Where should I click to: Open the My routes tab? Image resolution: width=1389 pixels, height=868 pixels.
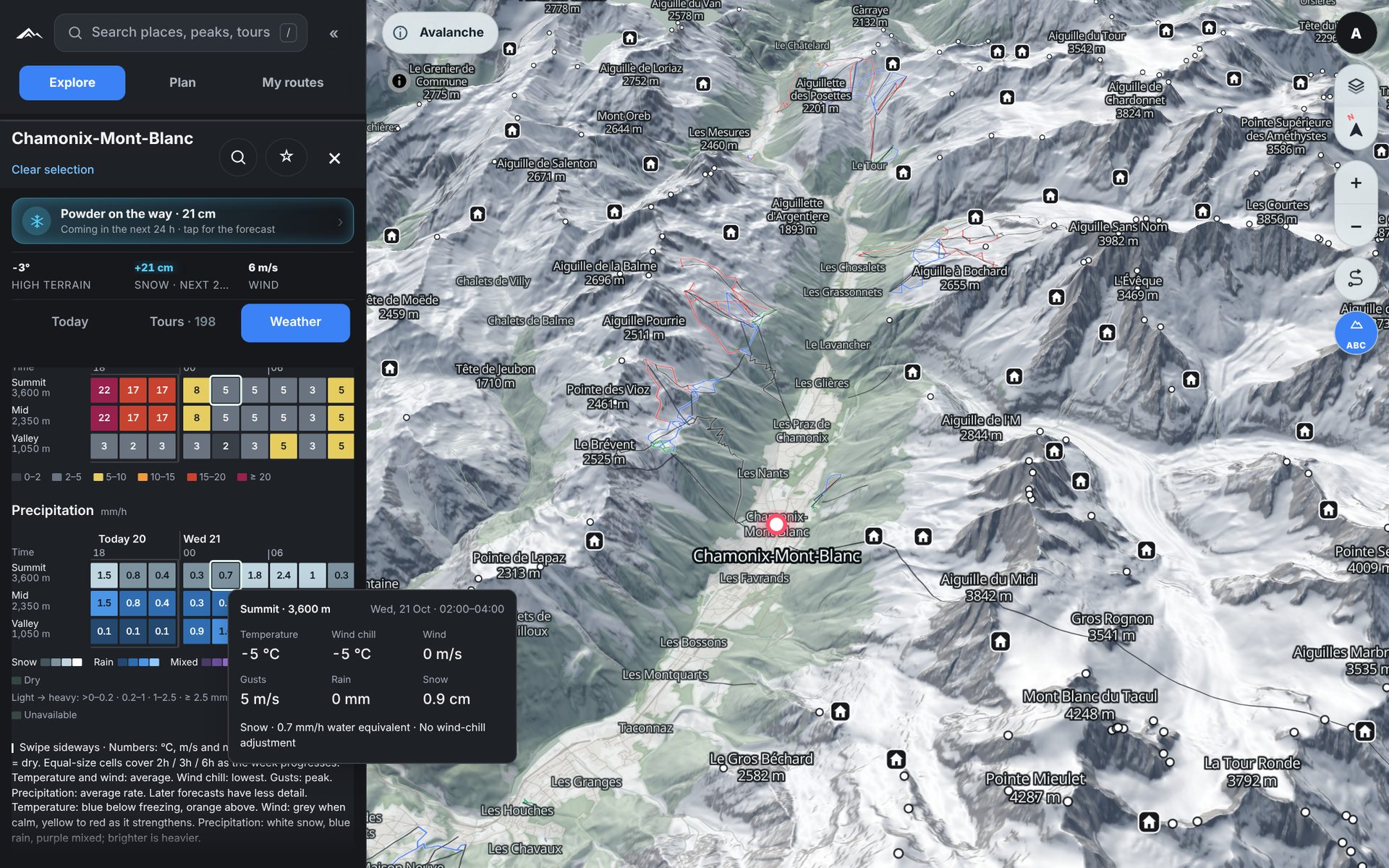pos(293,82)
